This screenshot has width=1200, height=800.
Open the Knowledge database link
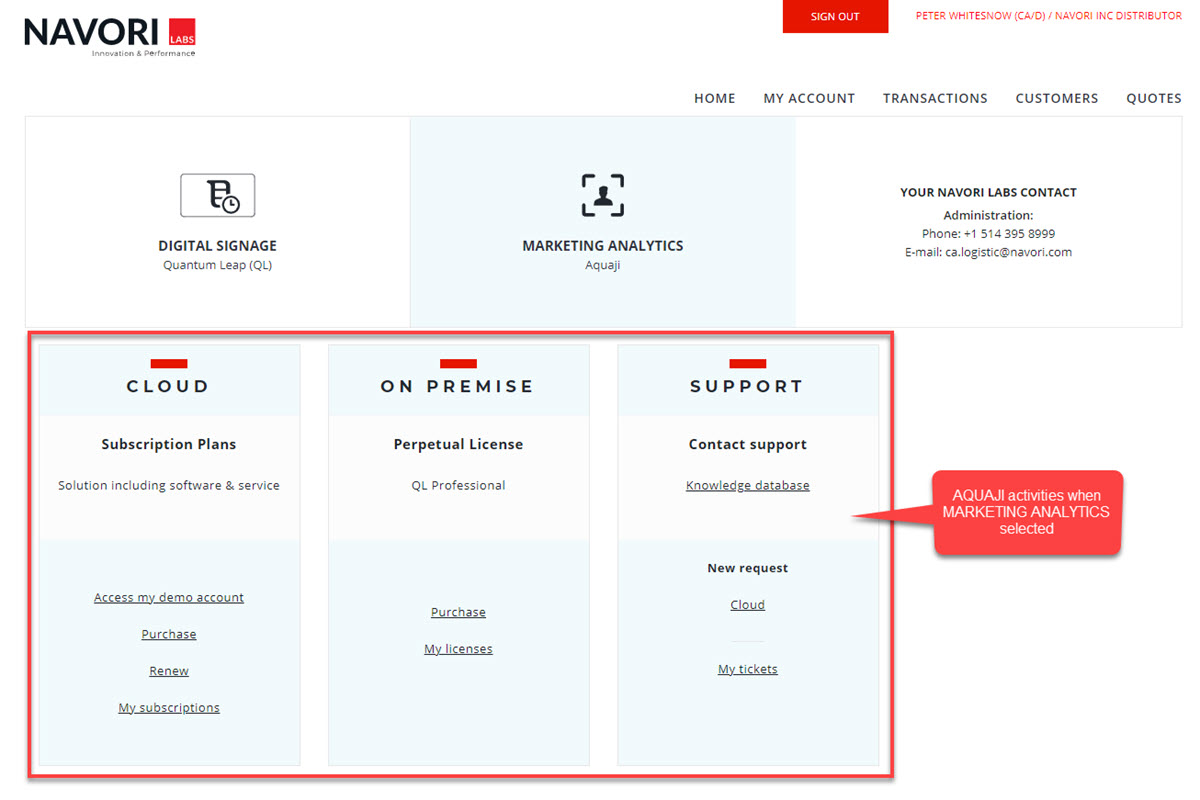pyautogui.click(x=747, y=486)
